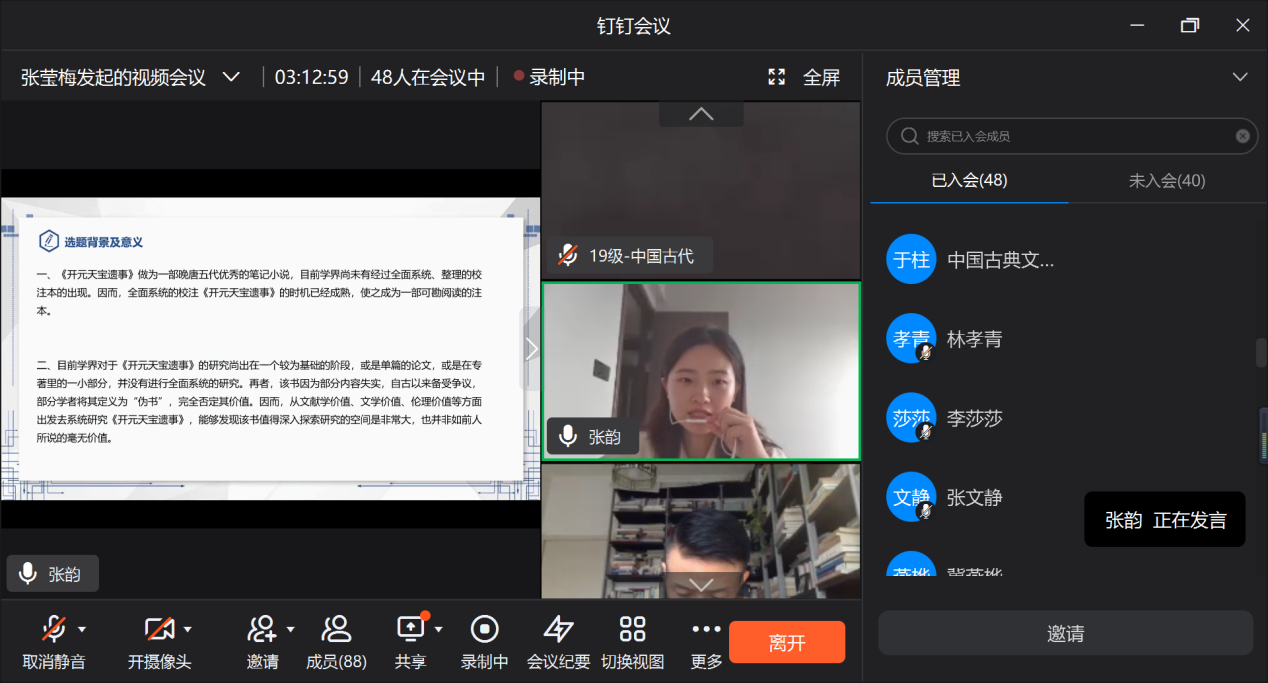Click the 搜索已入会成员 search field
1268x683 pixels.
tap(1065, 136)
